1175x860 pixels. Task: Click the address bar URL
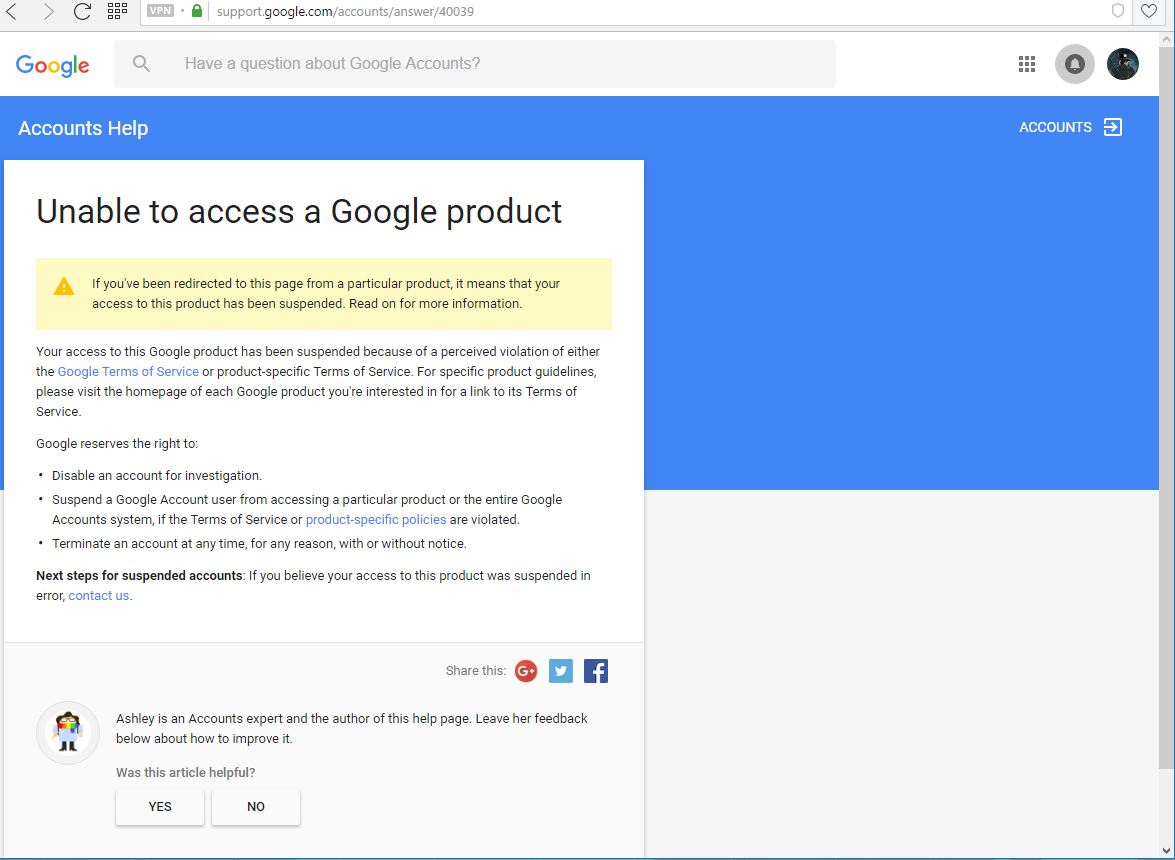point(345,11)
